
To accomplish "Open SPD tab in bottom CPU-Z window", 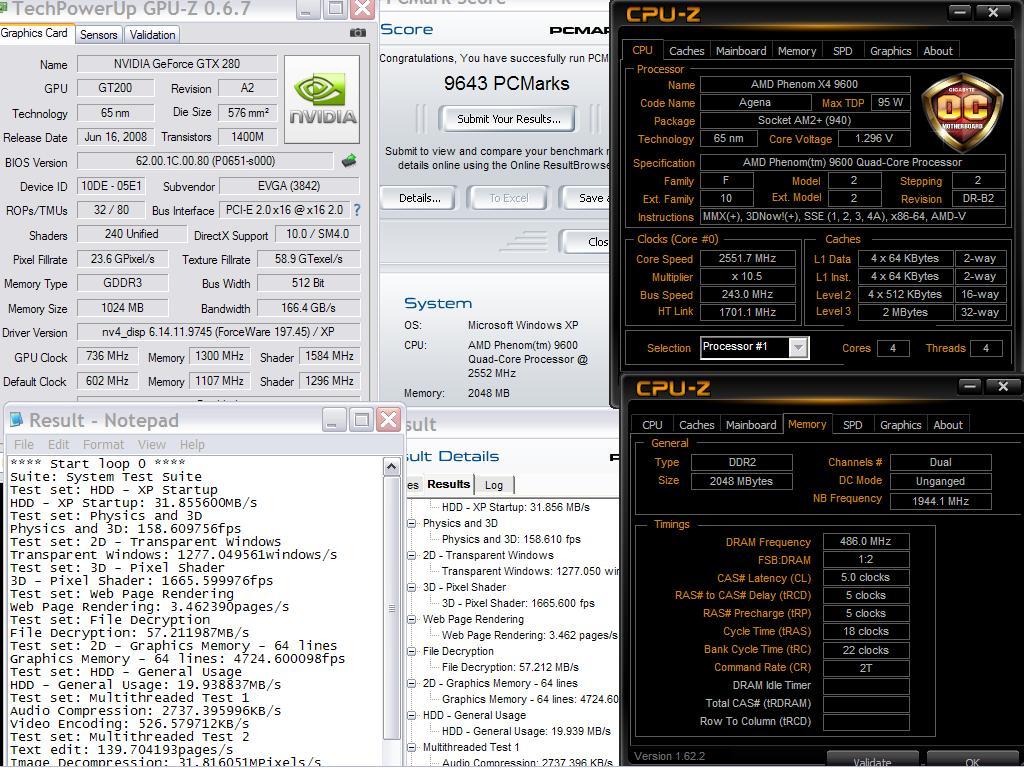I will (852, 425).
